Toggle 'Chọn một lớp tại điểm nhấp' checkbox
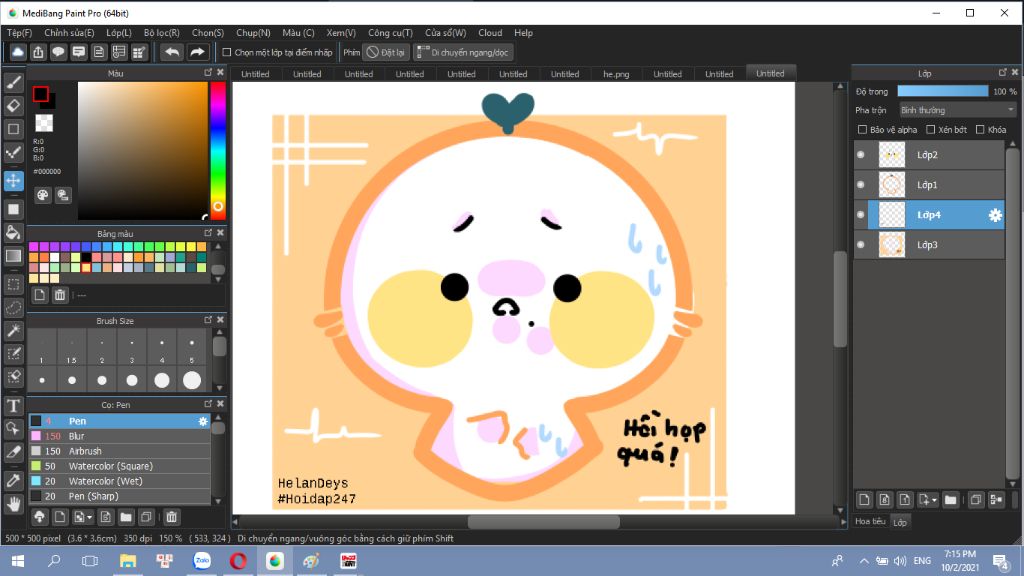The height and width of the screenshot is (576, 1024). point(227,52)
